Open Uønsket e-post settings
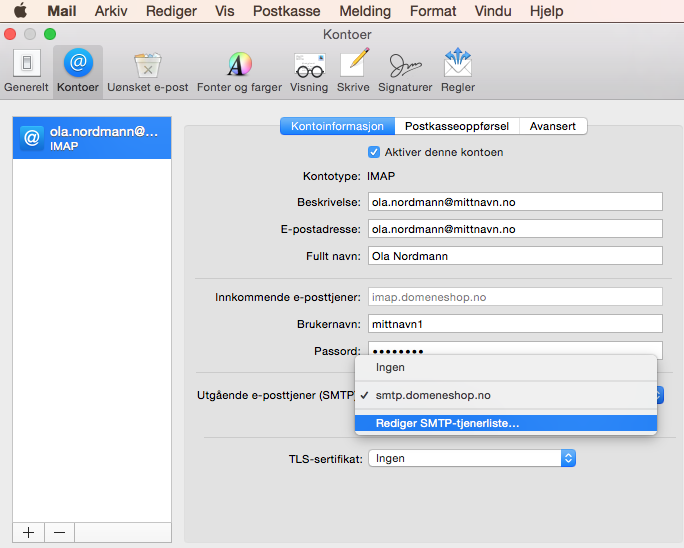 click(148, 70)
